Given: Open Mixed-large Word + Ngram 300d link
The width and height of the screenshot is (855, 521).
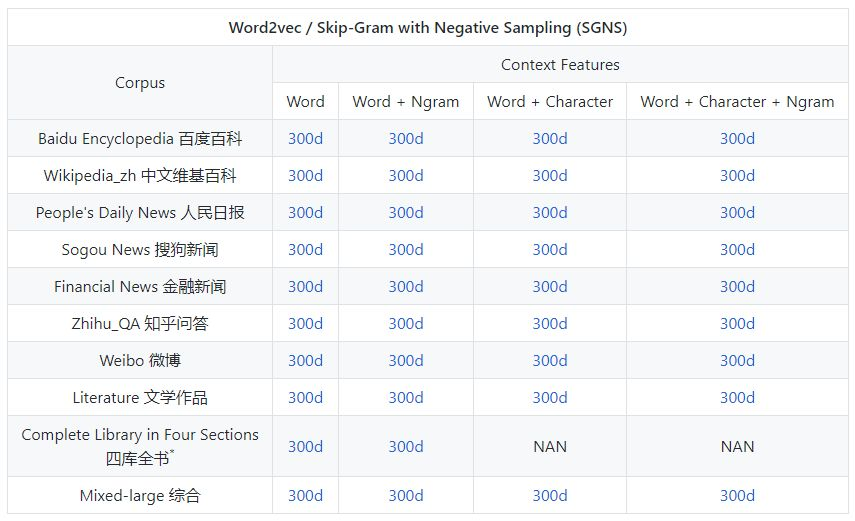Looking at the screenshot, I should (x=406, y=496).
